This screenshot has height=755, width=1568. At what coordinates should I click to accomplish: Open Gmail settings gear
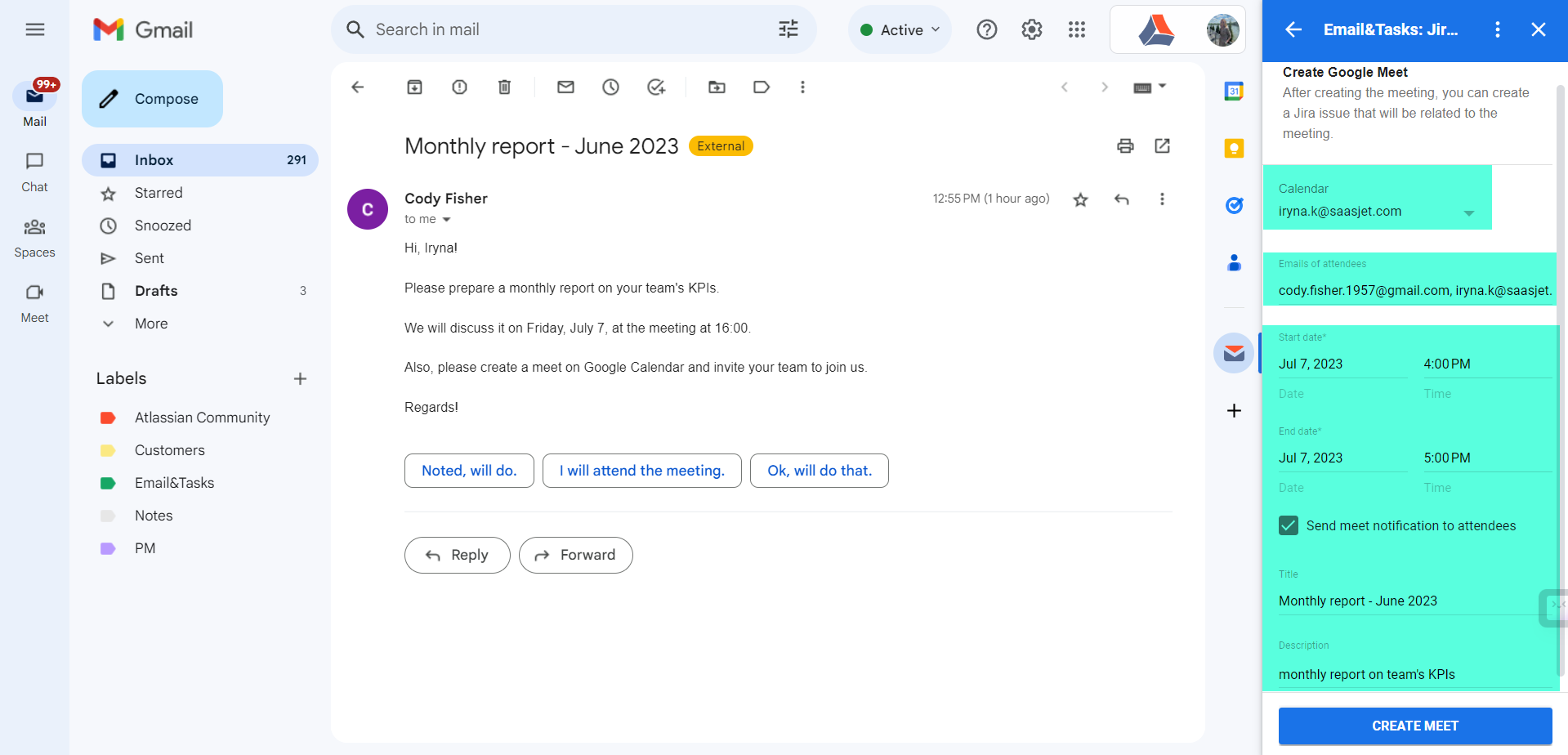click(1032, 29)
